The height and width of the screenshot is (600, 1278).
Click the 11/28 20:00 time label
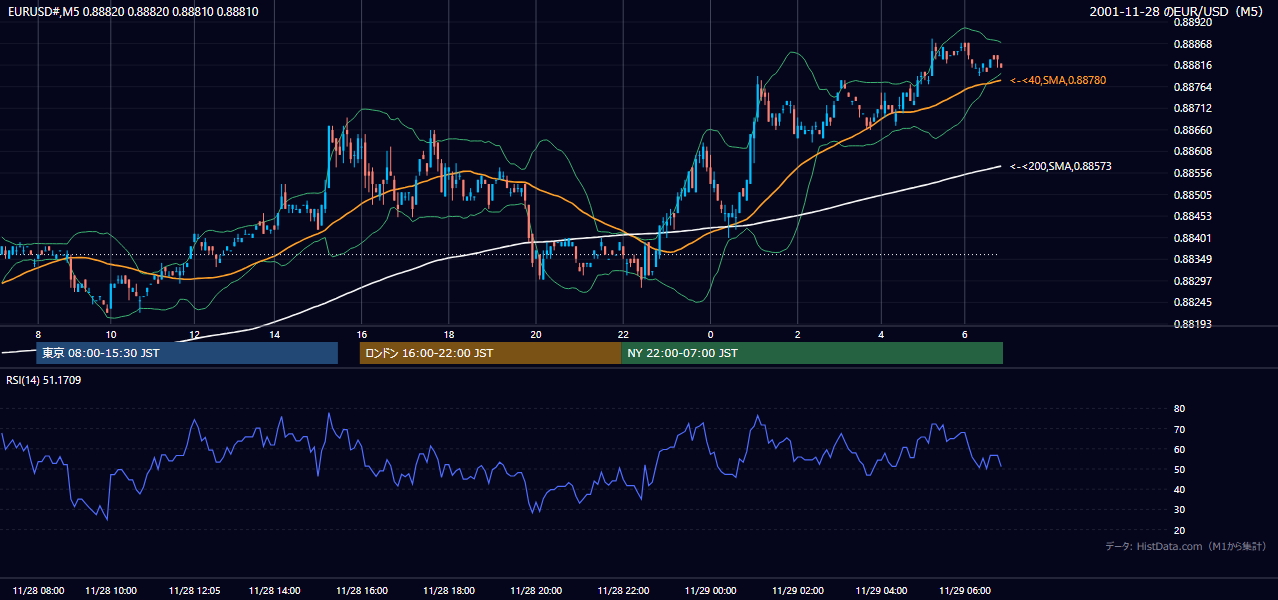[x=536, y=590]
